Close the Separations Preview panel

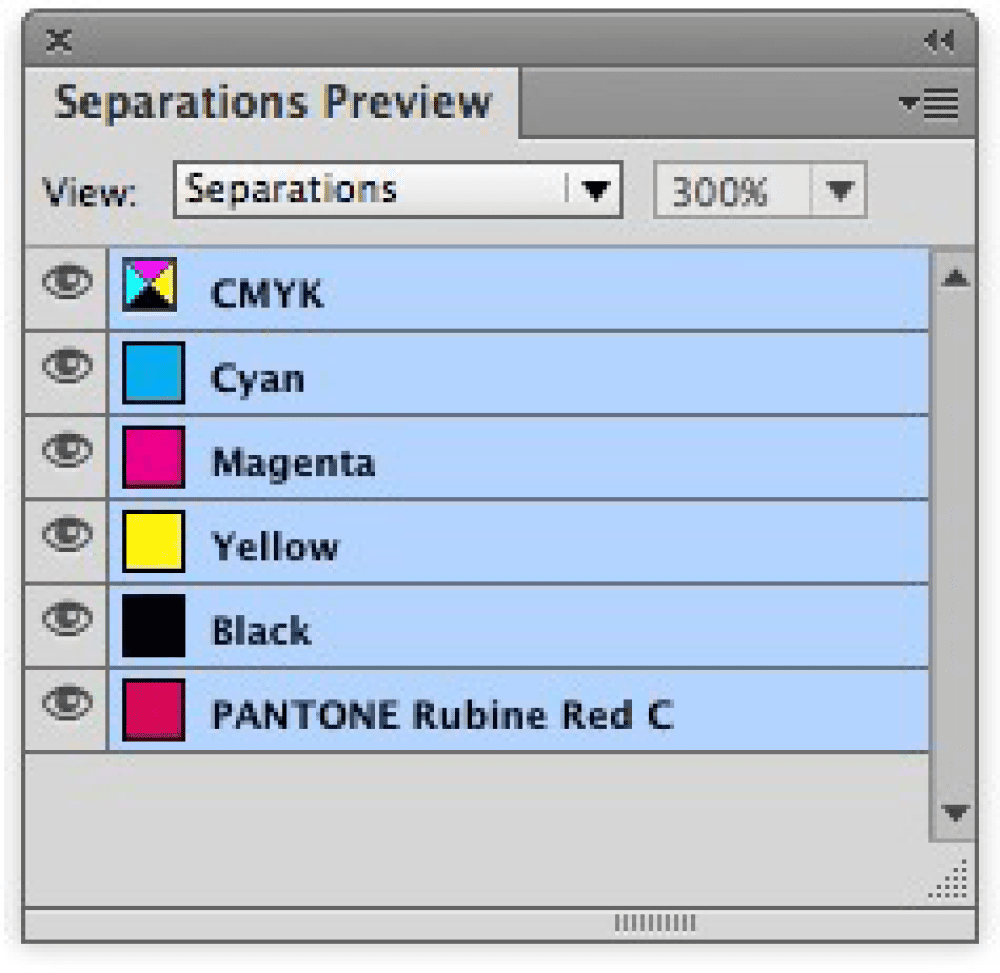[59, 41]
